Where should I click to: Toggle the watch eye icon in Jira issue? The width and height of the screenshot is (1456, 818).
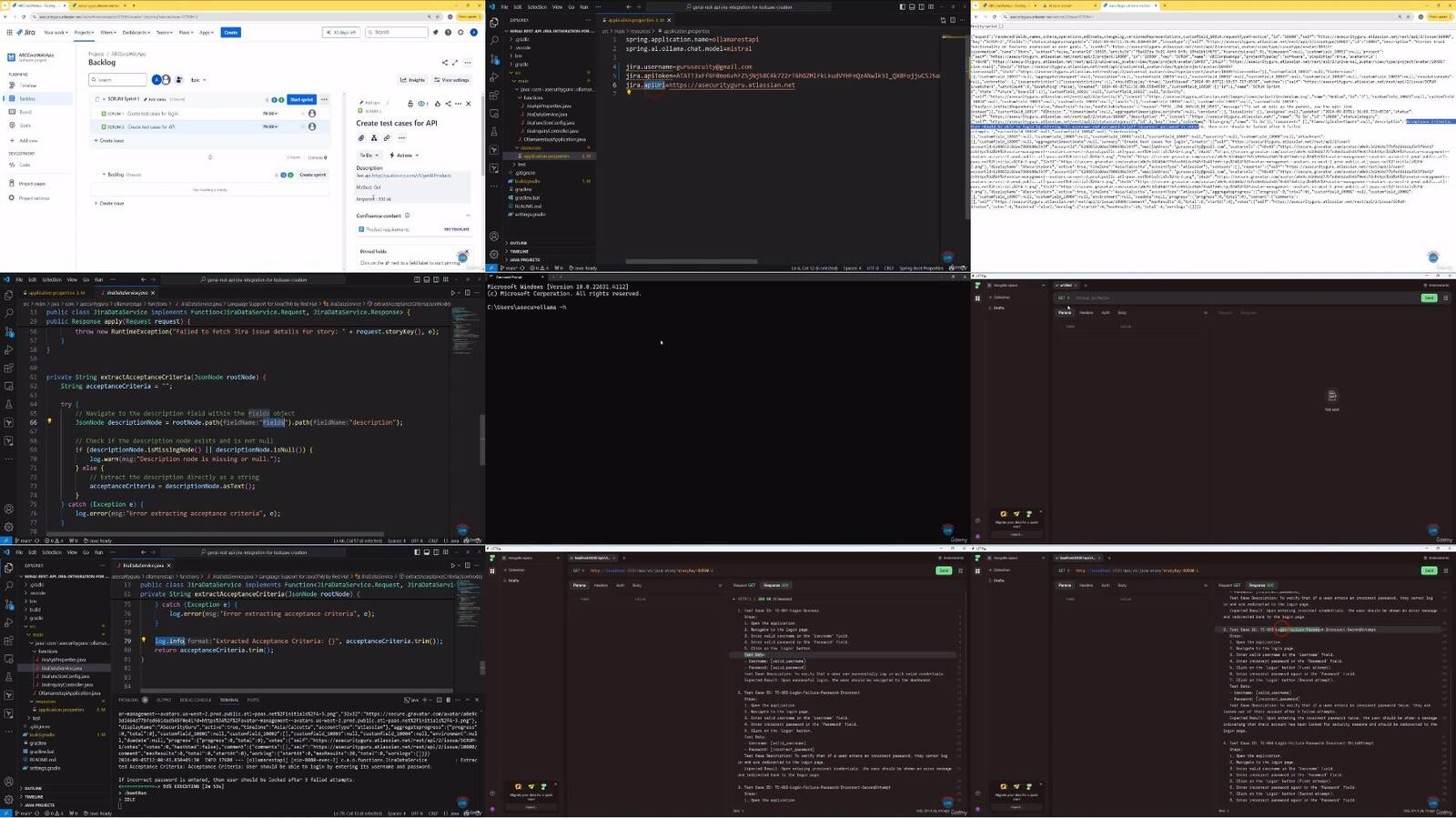[x=421, y=104]
